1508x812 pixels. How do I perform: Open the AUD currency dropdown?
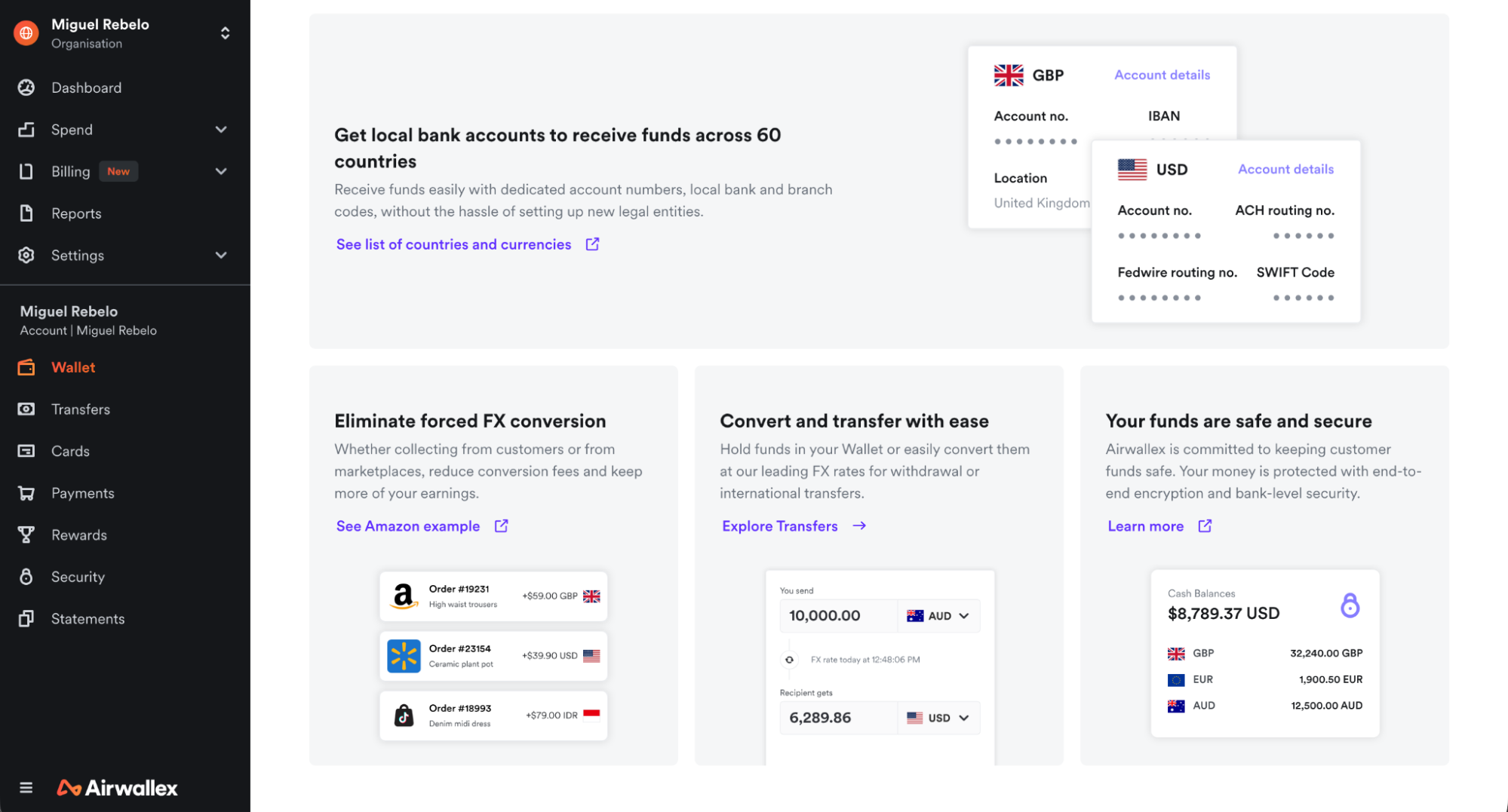pyautogui.click(x=938, y=616)
